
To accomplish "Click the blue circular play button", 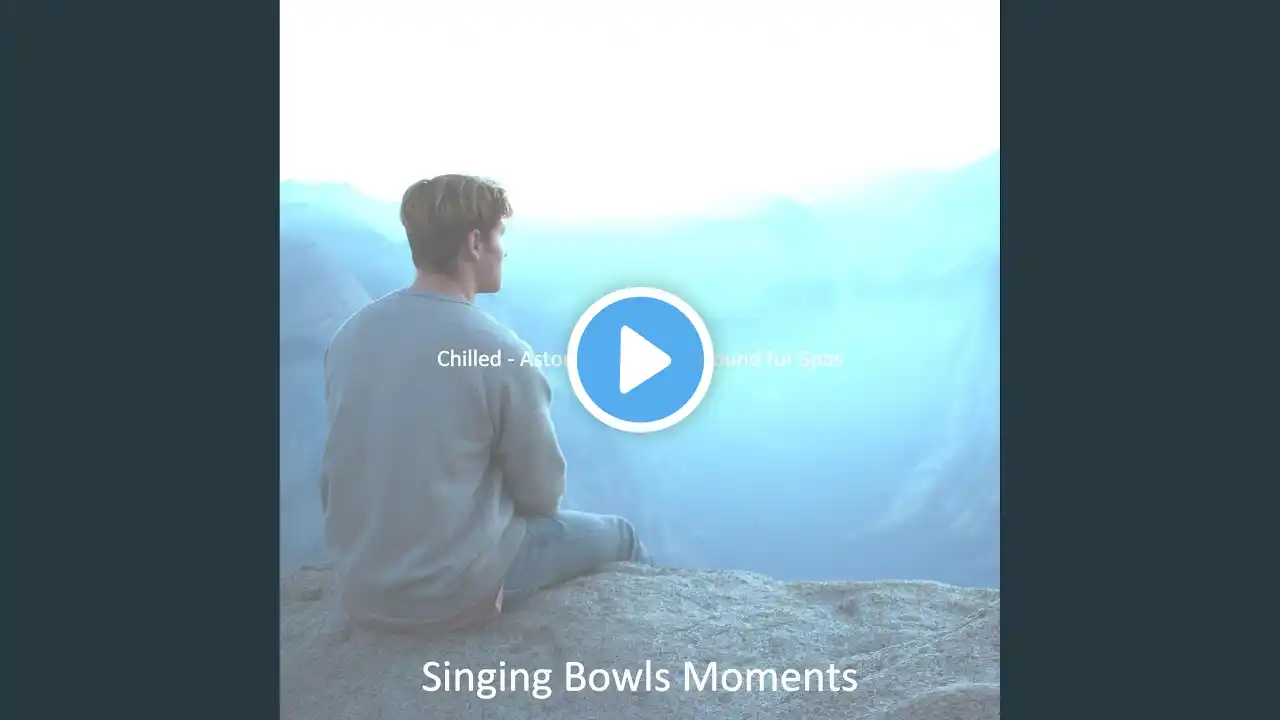I will pyautogui.click(x=640, y=360).
